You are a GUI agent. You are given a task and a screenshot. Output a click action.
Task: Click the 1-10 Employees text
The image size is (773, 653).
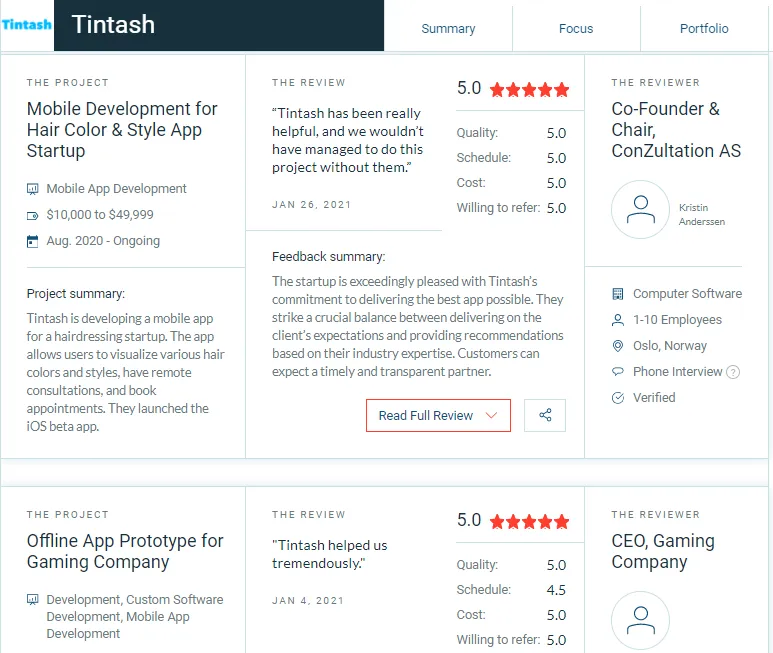677,320
